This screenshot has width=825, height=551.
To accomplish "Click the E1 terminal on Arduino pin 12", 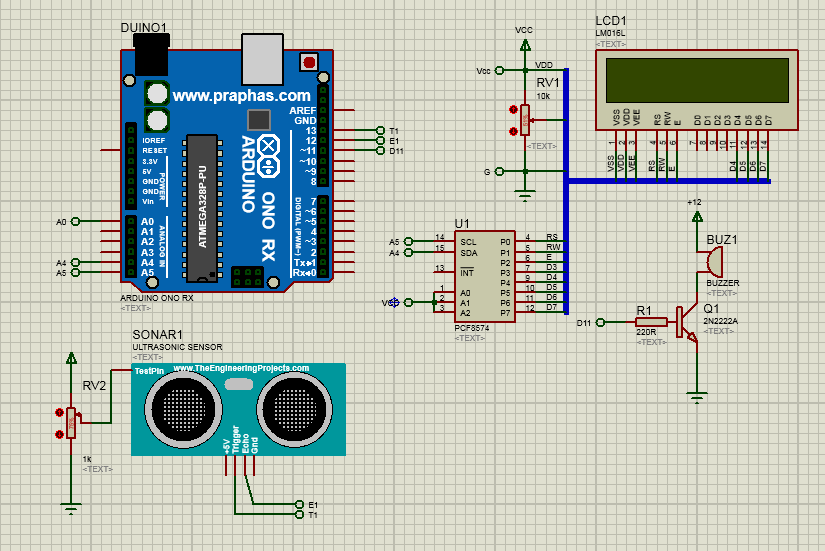I will click(380, 141).
